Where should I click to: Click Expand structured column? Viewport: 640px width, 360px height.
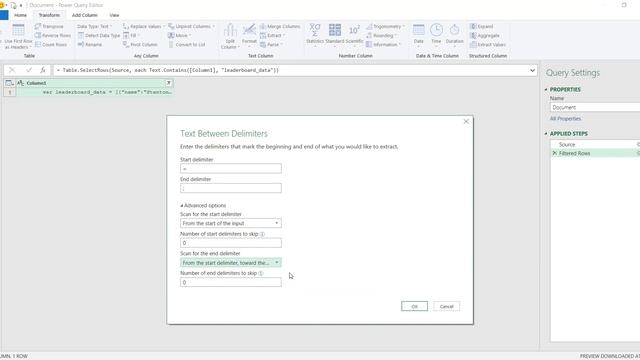[482, 26]
